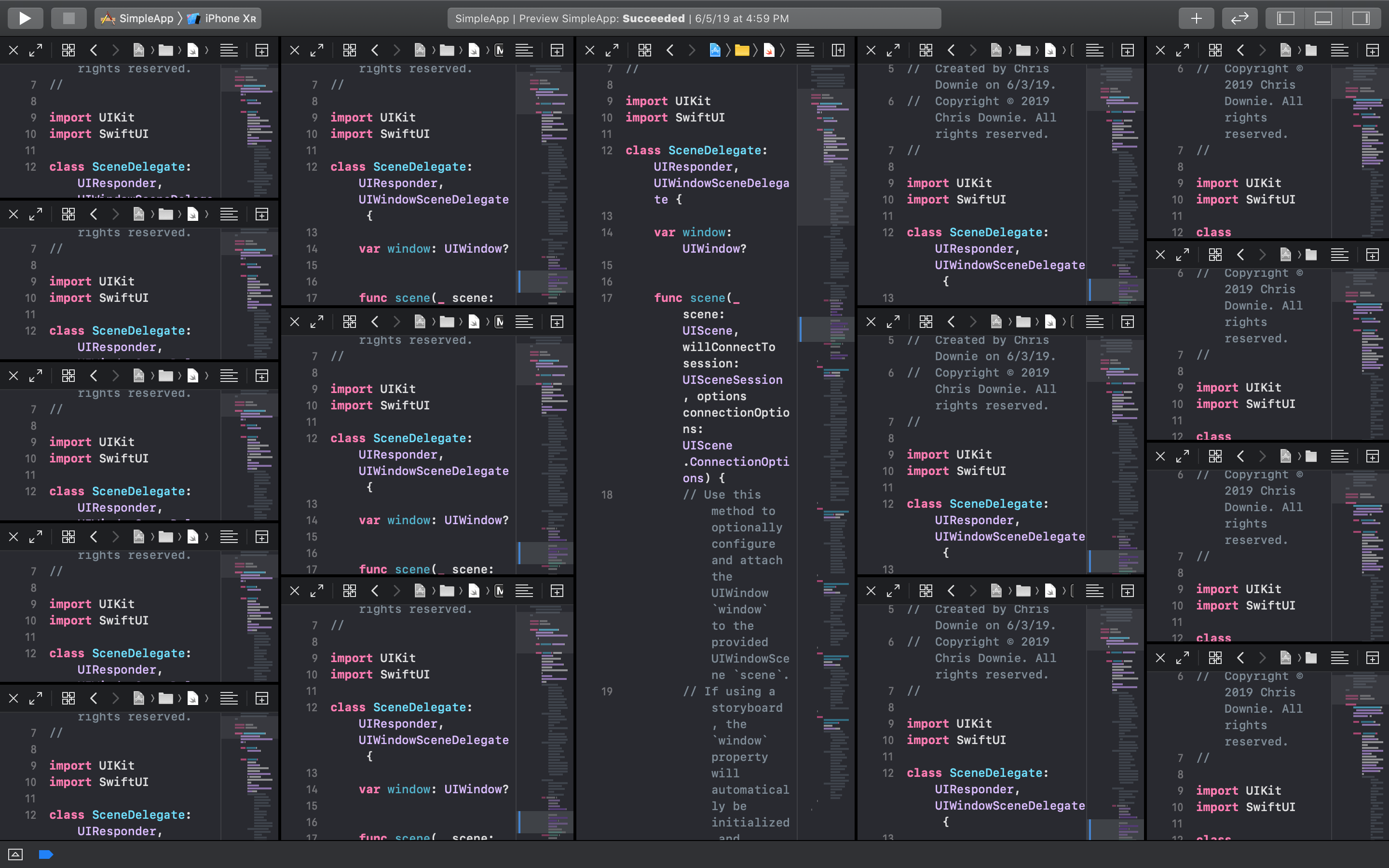Click '.ConnectionOpti' in the center editor

[x=736, y=461]
